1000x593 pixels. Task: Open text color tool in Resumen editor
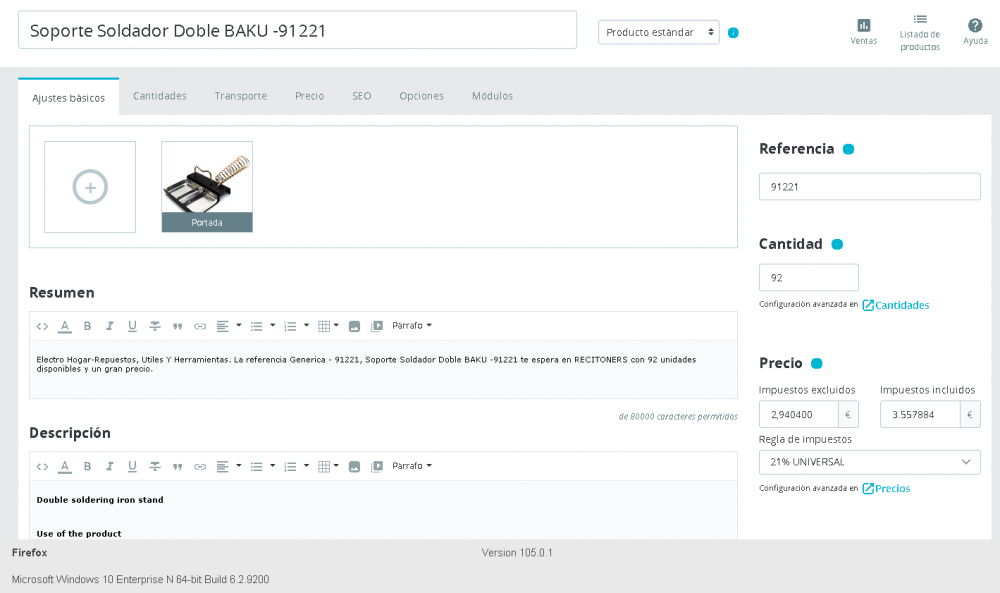click(x=64, y=326)
